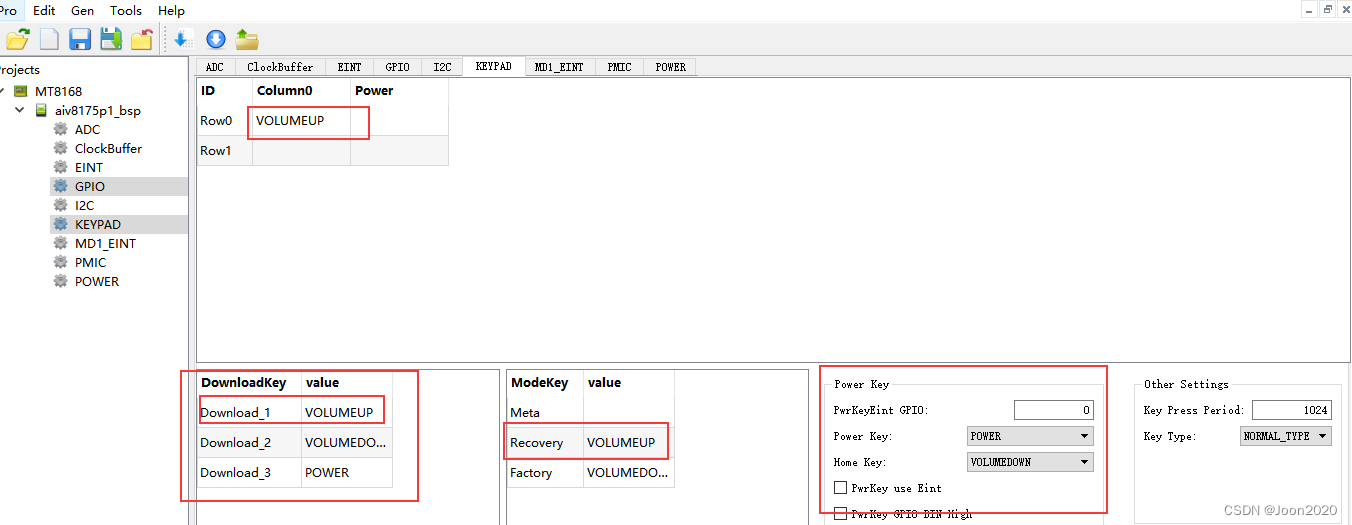Click the ModeKey column header
Viewport: 1352px width, 525px height.
545,382
